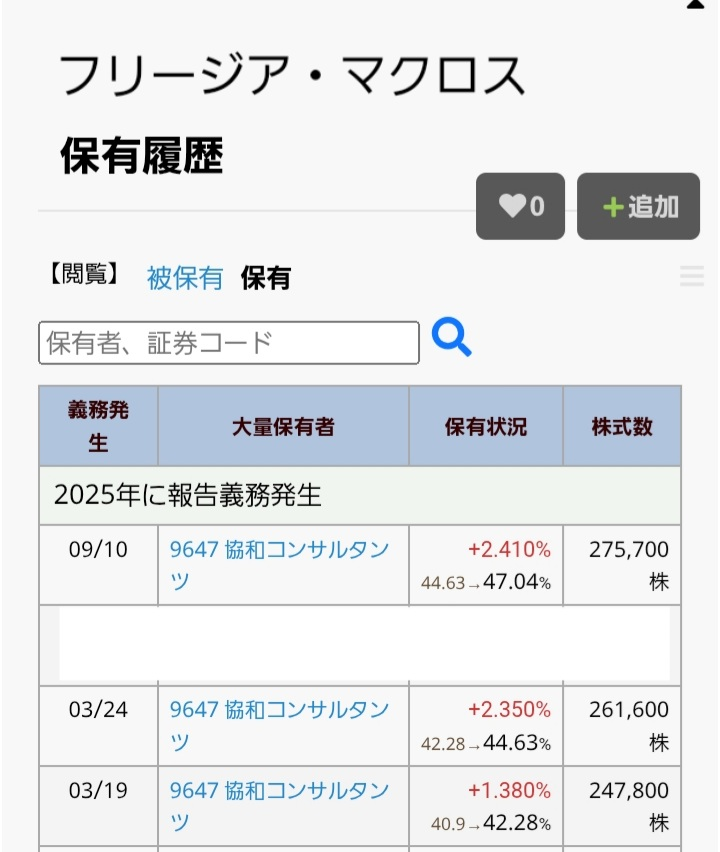Screen dimensions: 720x852
Task: Click the 保有者、証券コード search field
Action: (x=228, y=342)
